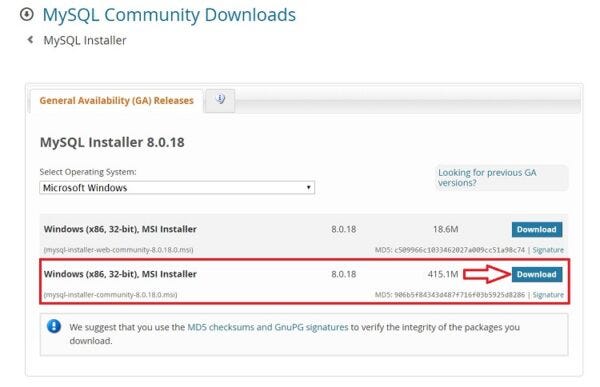Viewport: 600px width, 387px height.
Task: Click the blue info icon in suggestion box
Action: click(54, 327)
